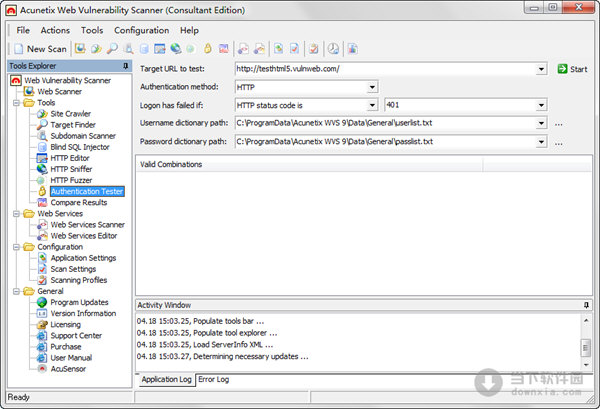Open the Authentication method dropdown
The height and width of the screenshot is (409, 600).
pyautogui.click(x=372, y=87)
